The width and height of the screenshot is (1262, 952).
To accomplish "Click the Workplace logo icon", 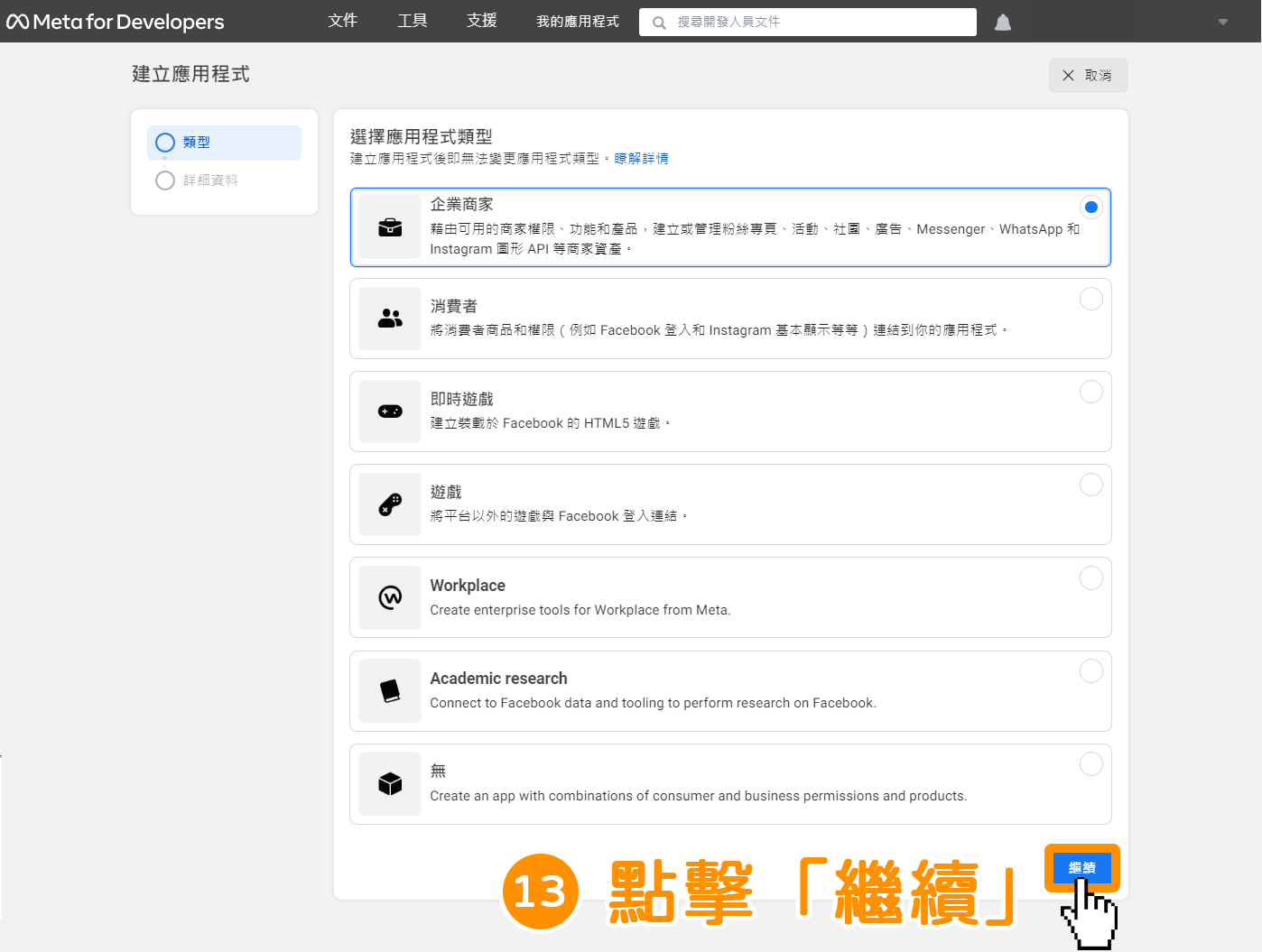I will coord(390,597).
